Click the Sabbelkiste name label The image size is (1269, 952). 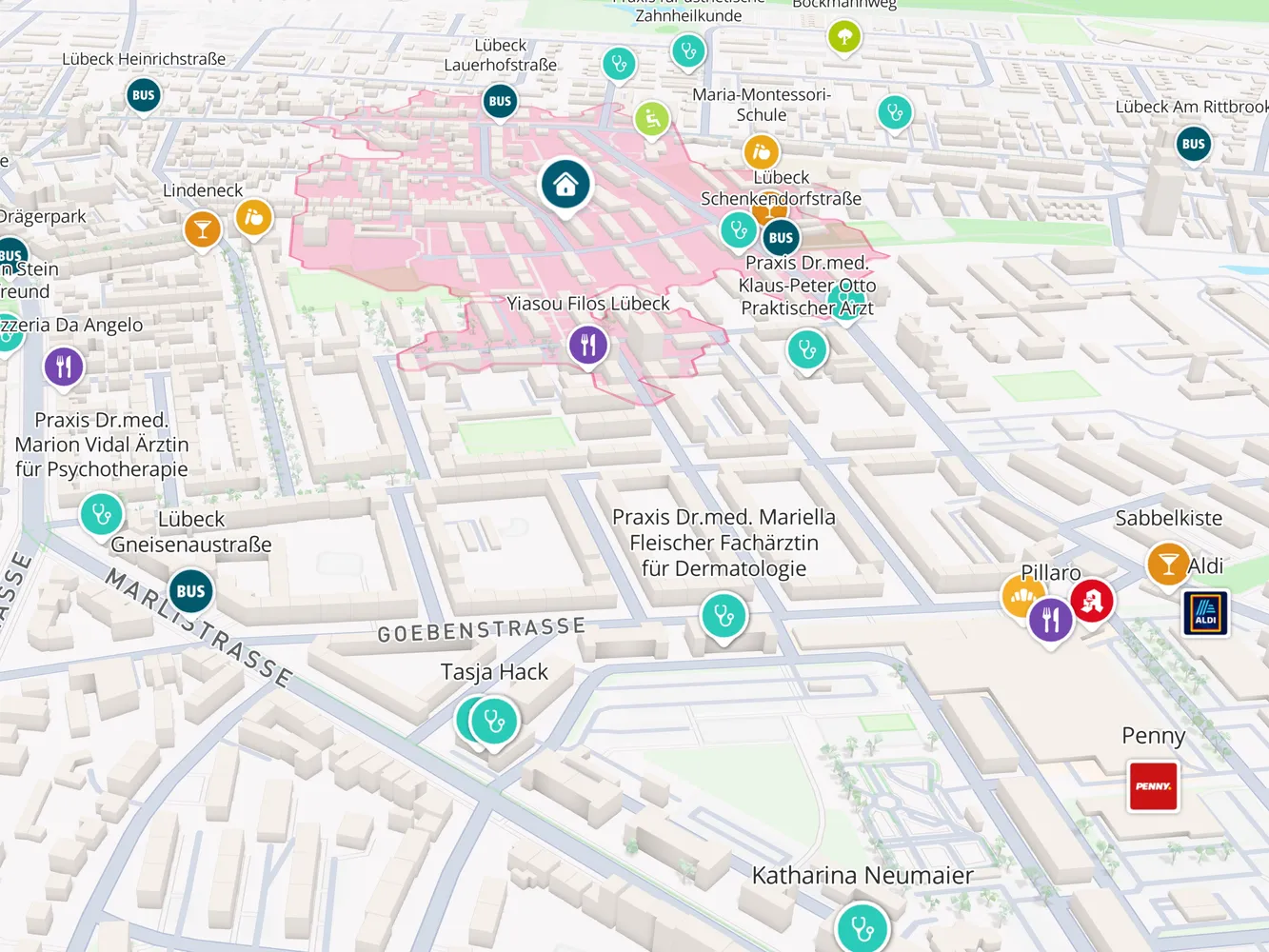1168,518
